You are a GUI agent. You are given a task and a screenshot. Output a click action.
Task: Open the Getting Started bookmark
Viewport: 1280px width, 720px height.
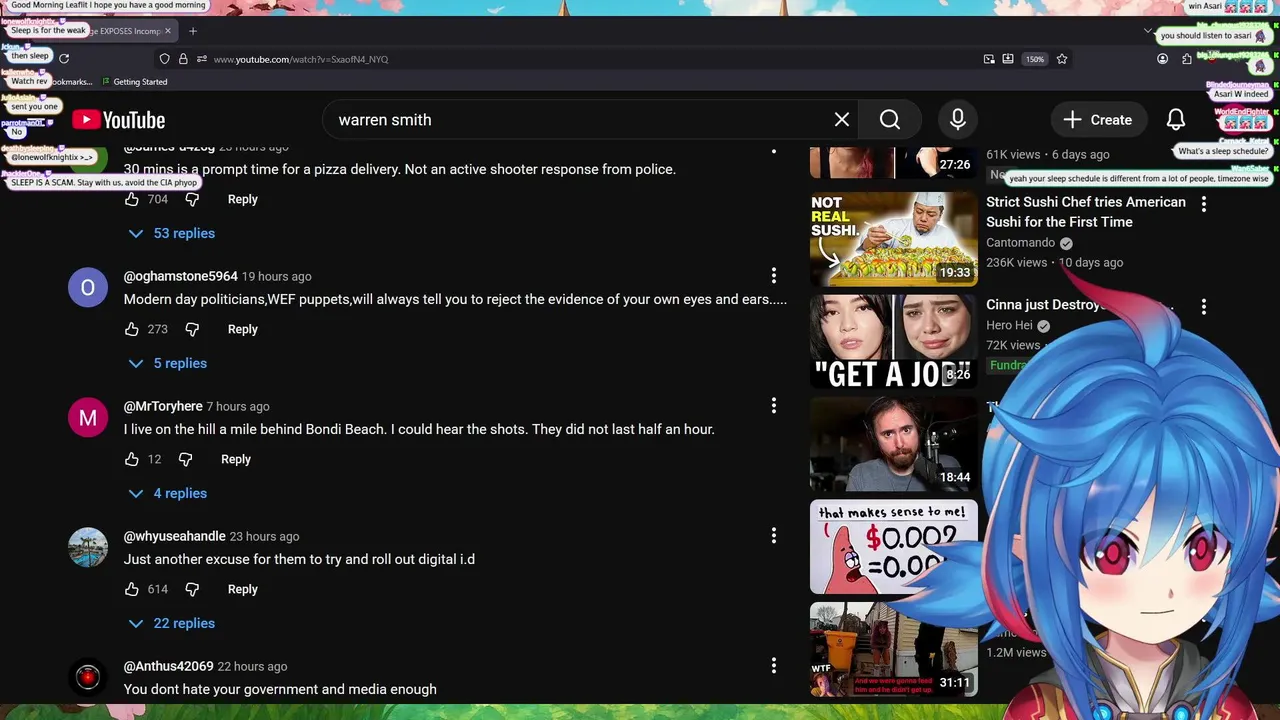pyautogui.click(x=134, y=82)
